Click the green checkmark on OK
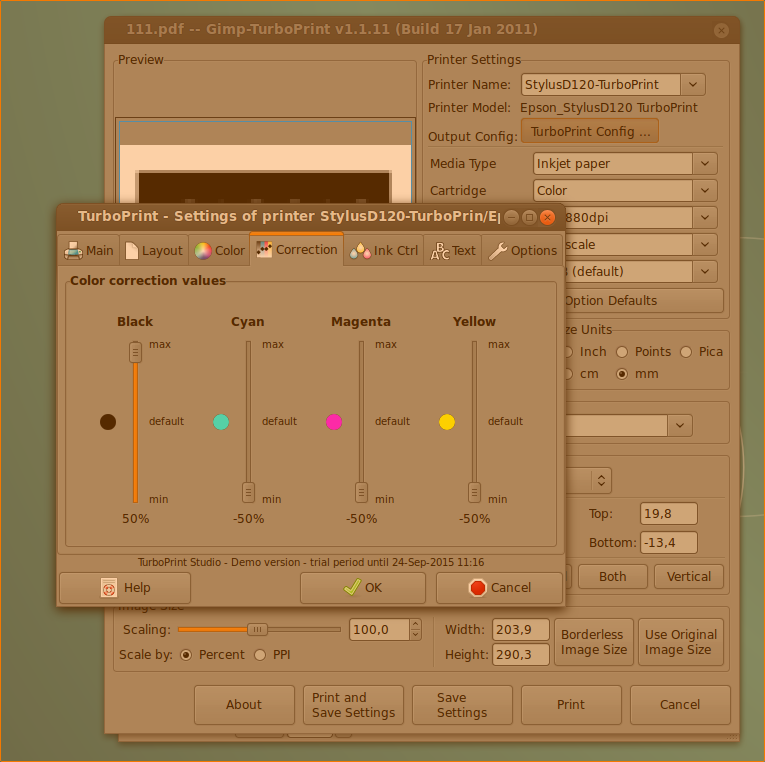Screen dimensions: 765x762 pos(352,587)
